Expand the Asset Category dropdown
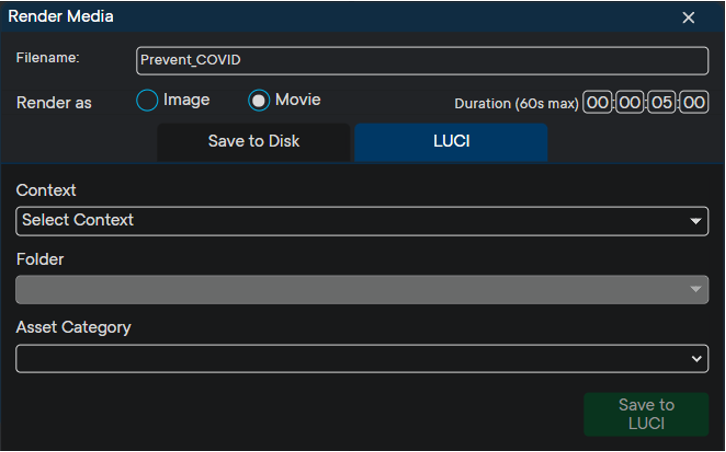 362,358
